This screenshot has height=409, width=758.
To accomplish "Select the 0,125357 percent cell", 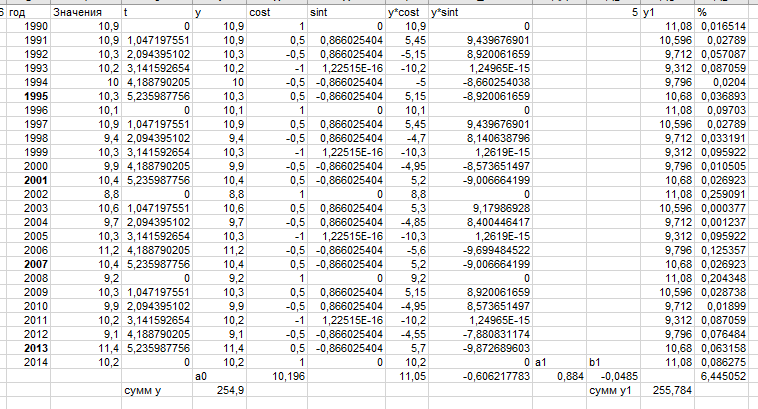I will [722, 250].
